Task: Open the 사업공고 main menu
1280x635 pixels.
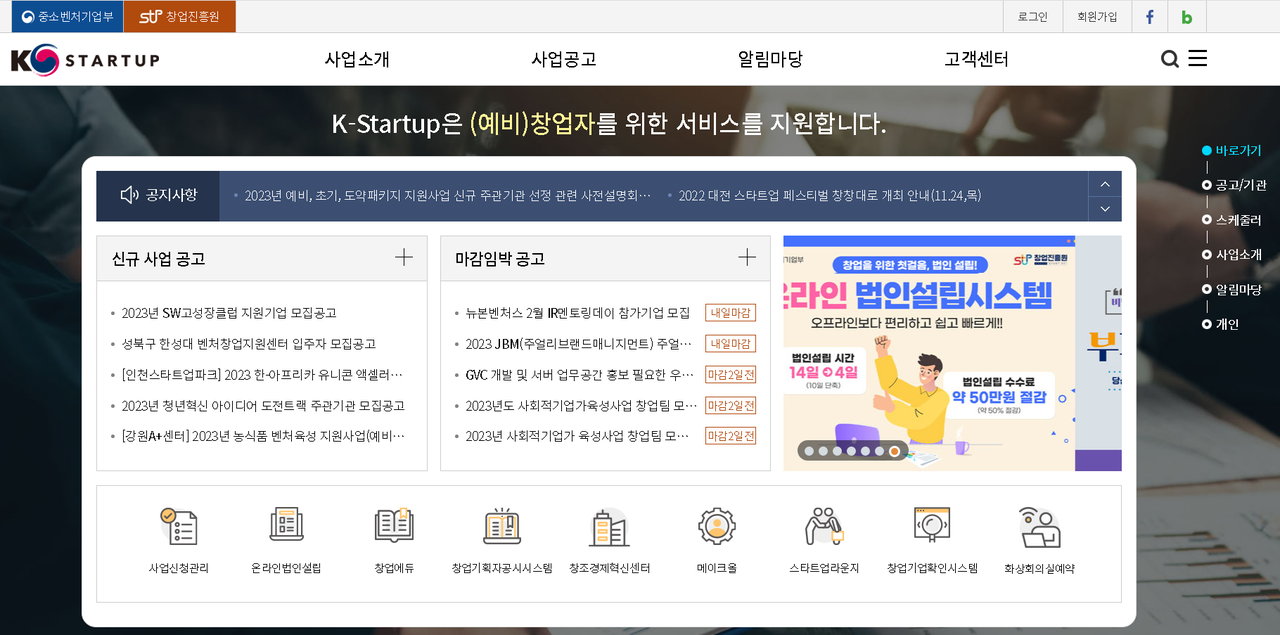Action: click(x=563, y=59)
